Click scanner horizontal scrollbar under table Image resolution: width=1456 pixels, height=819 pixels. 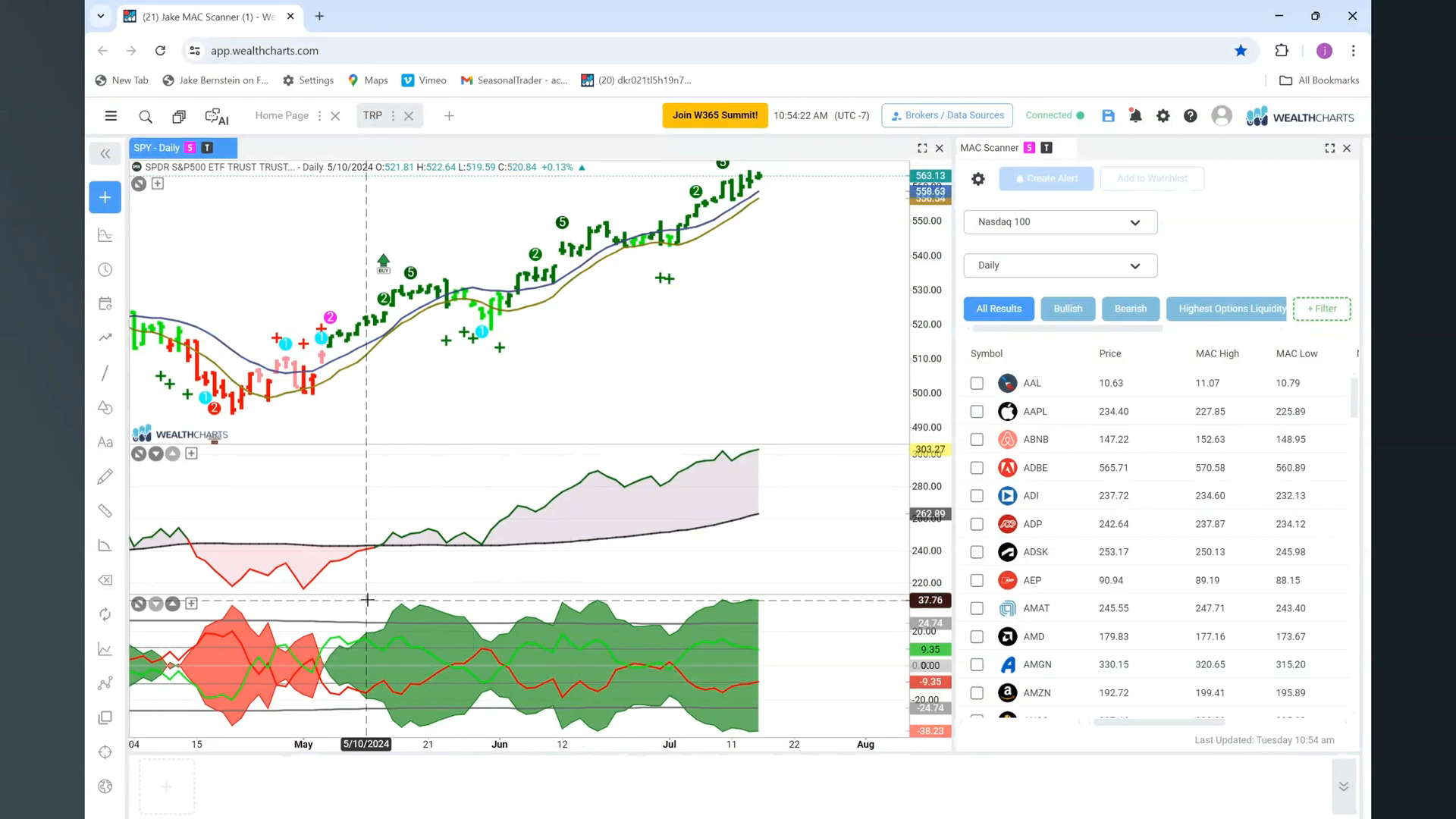click(x=1158, y=723)
